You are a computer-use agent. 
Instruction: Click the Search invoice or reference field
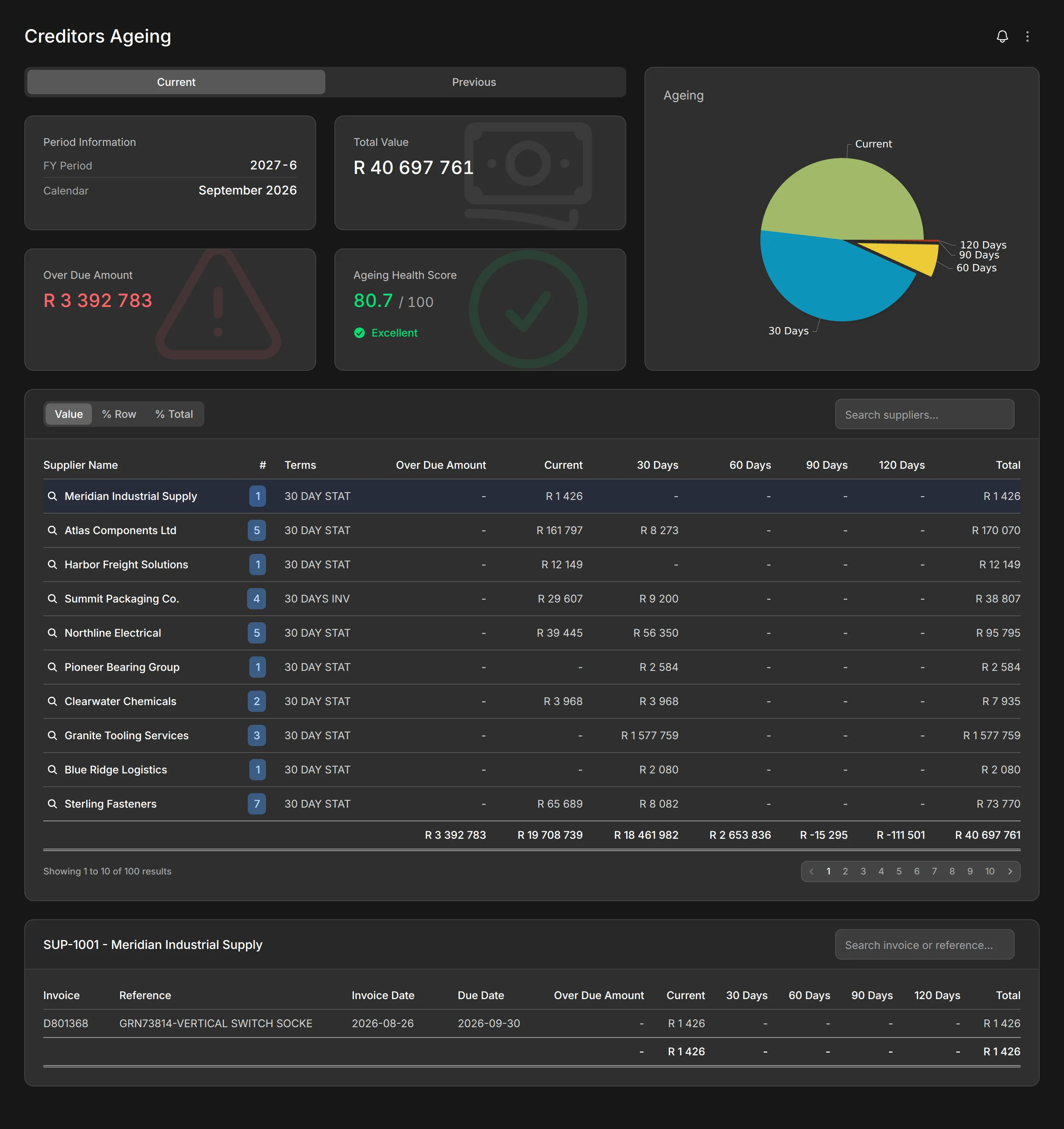(924, 944)
